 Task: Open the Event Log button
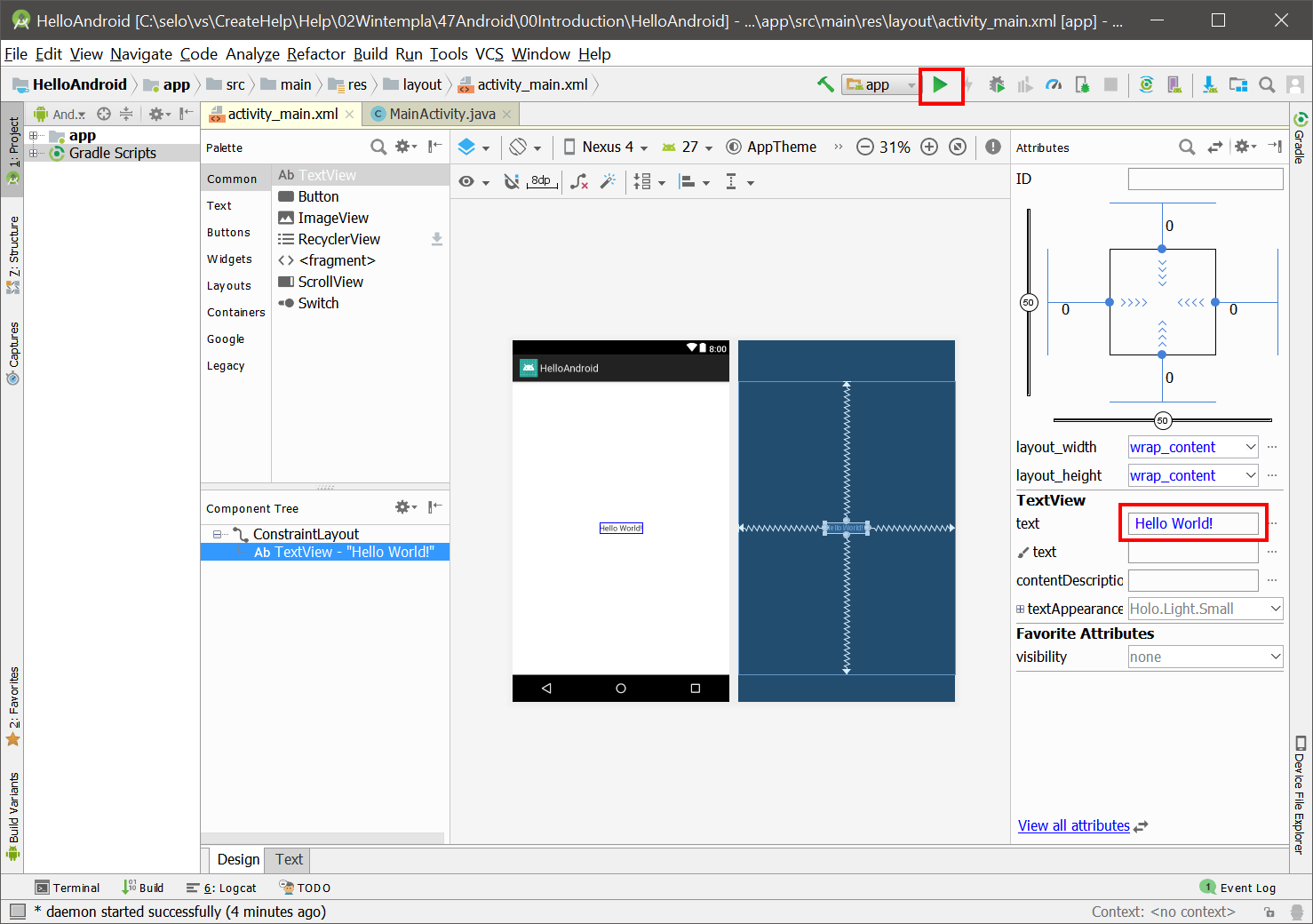(1237, 888)
